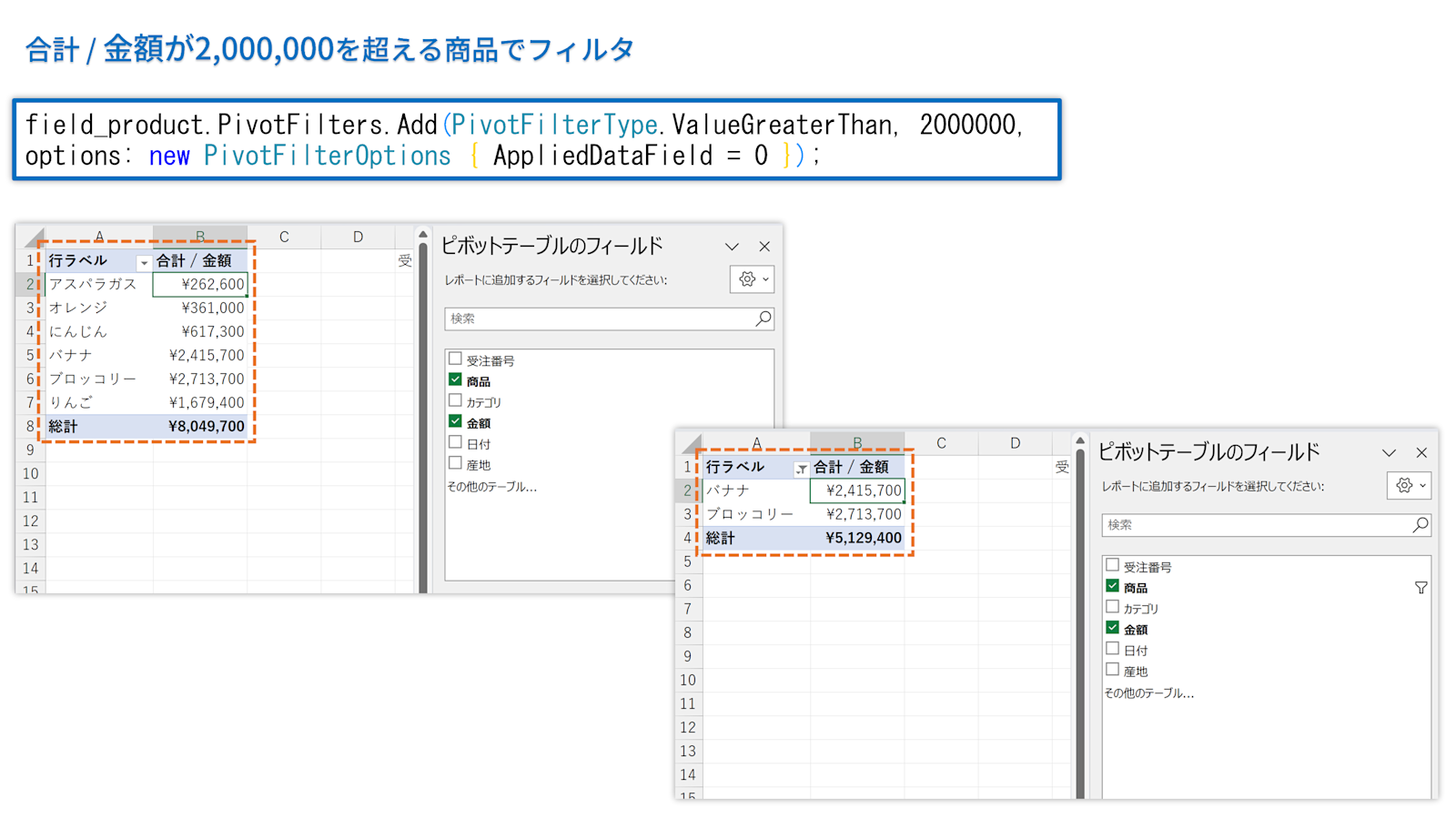Click the select-all corner of the left sheet

35,238
